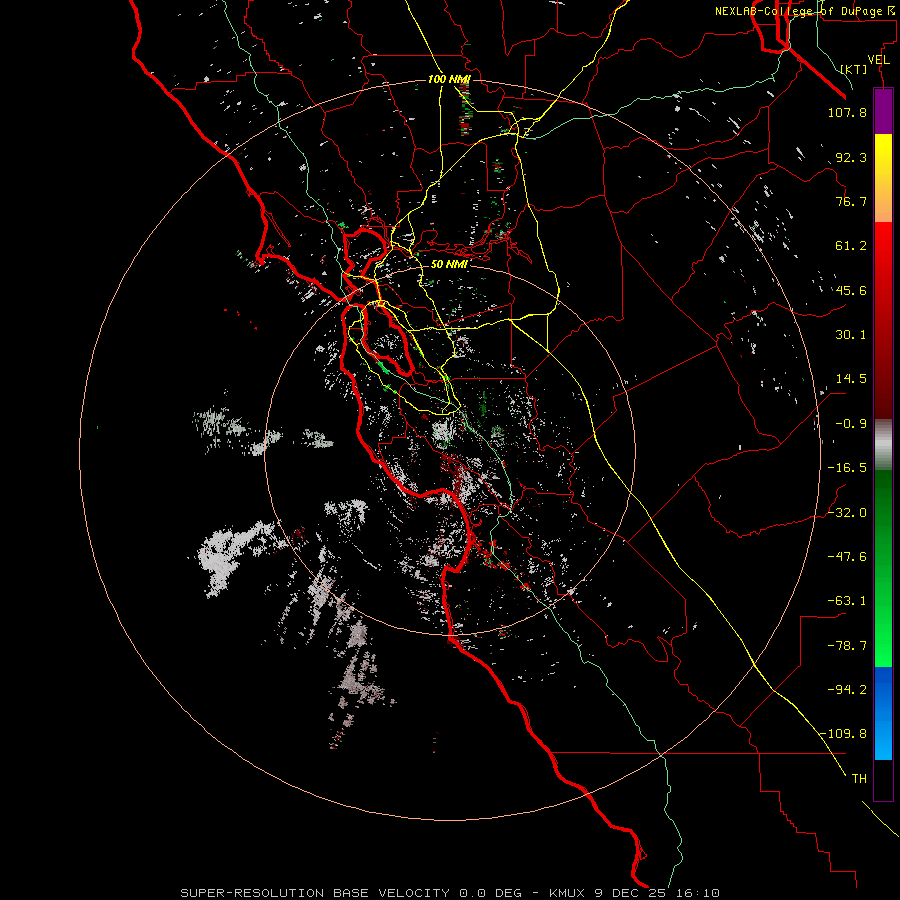Click the Super-Resolution Base Velocity caption
This screenshot has height=900, width=900.
pos(450,893)
